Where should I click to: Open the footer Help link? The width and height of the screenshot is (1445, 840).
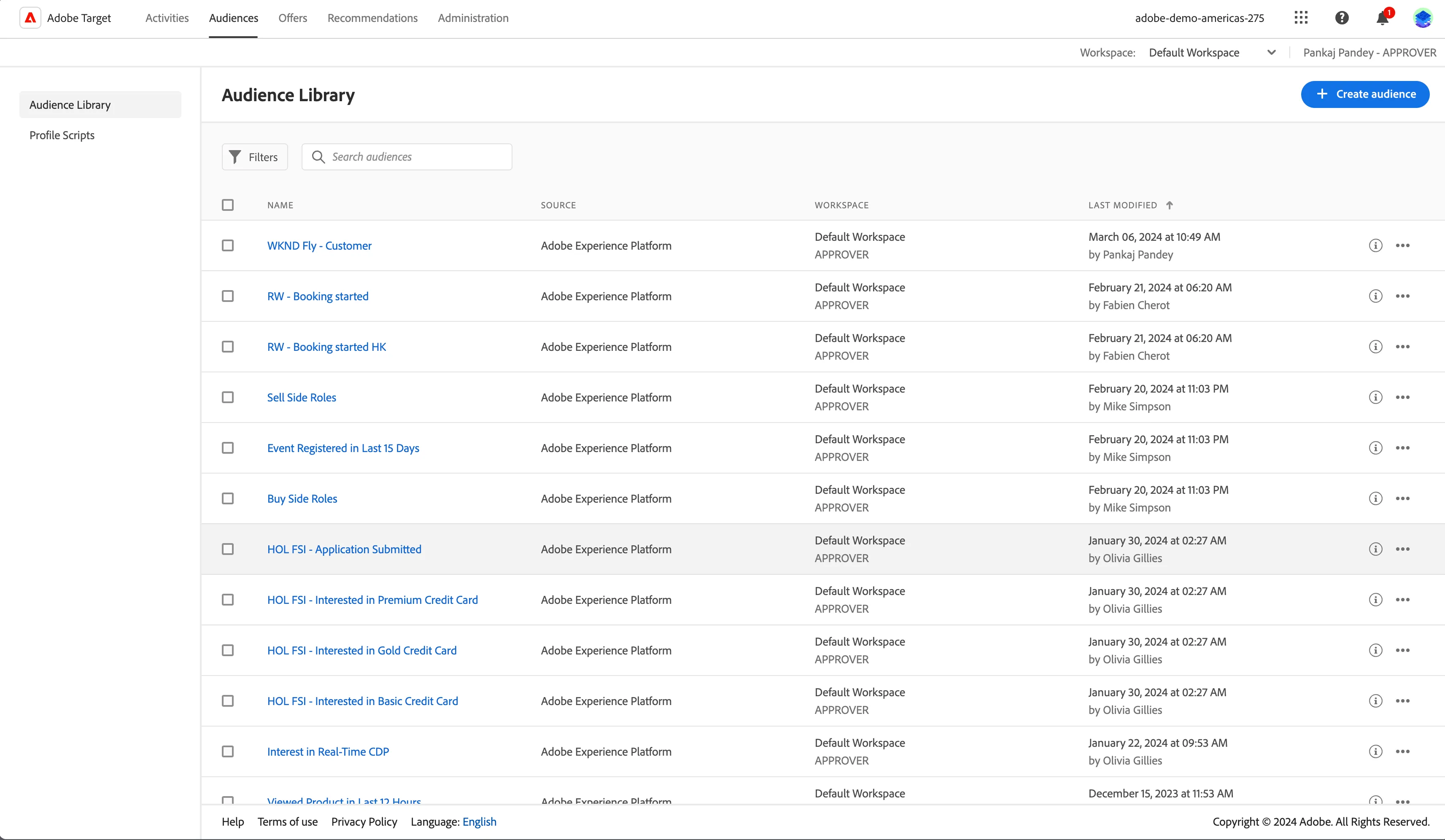point(233,821)
